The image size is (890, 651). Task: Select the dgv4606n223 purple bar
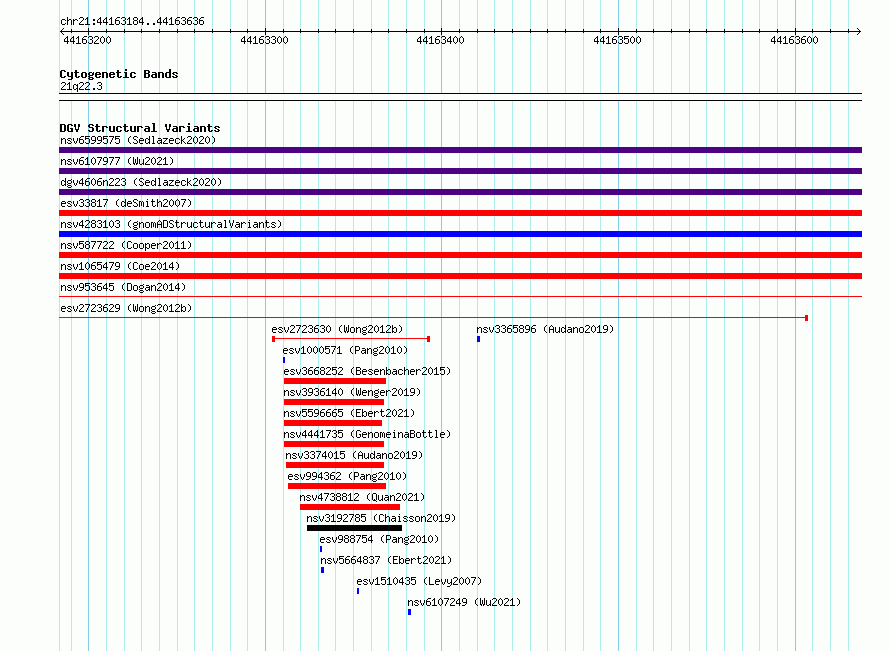pyautogui.click(x=460, y=192)
